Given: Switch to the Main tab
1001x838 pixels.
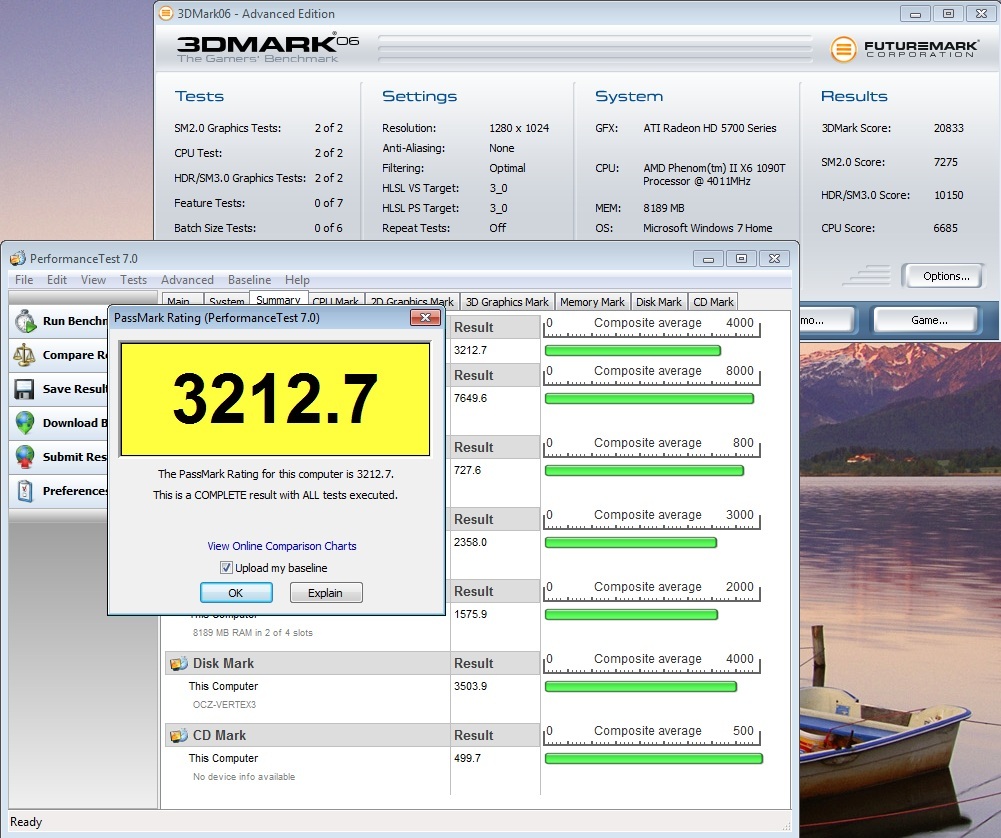Looking at the screenshot, I should [x=182, y=301].
